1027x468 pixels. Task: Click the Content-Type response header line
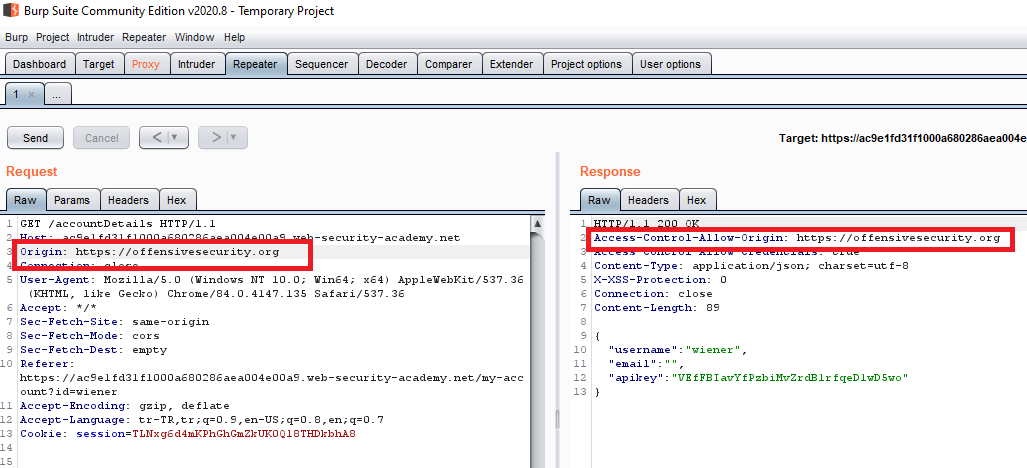coord(750,266)
